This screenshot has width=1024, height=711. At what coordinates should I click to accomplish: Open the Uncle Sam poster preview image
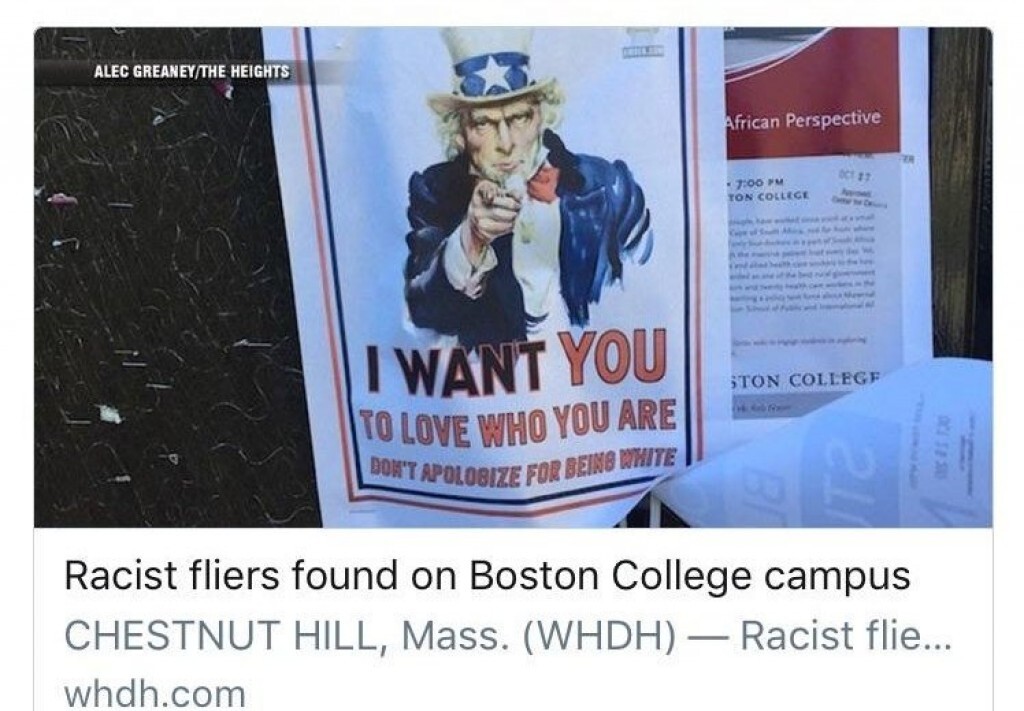tap(513, 277)
